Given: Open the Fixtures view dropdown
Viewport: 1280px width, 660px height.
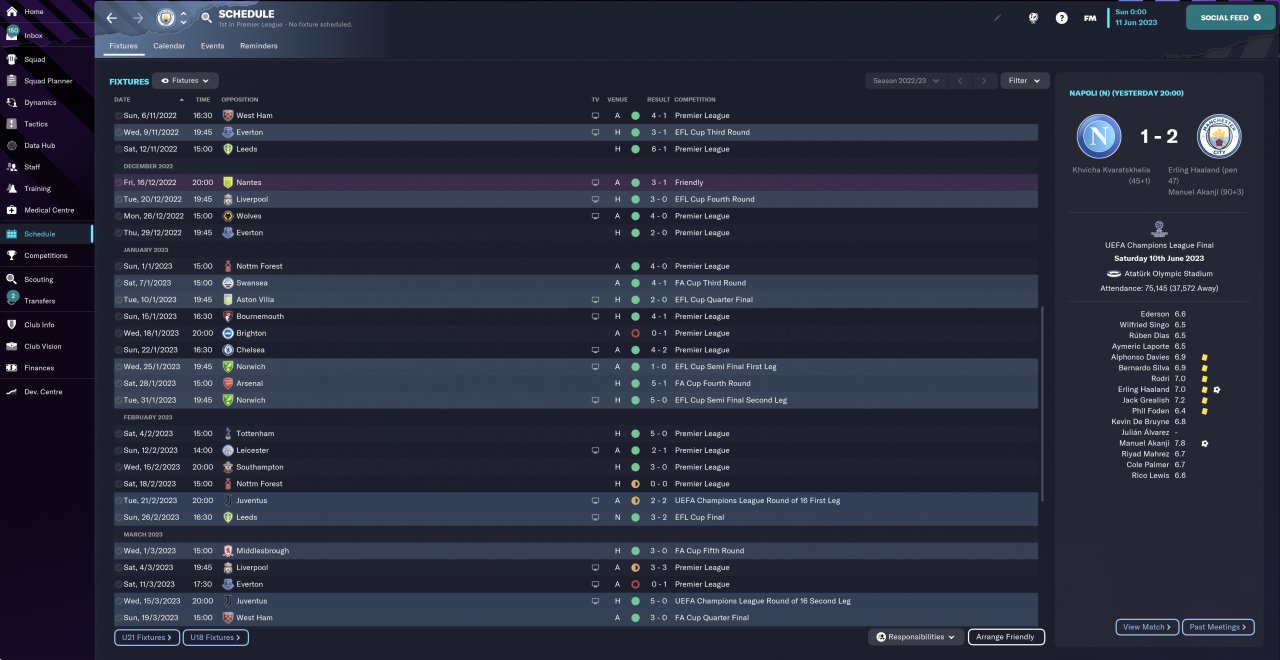Looking at the screenshot, I should (185, 80).
